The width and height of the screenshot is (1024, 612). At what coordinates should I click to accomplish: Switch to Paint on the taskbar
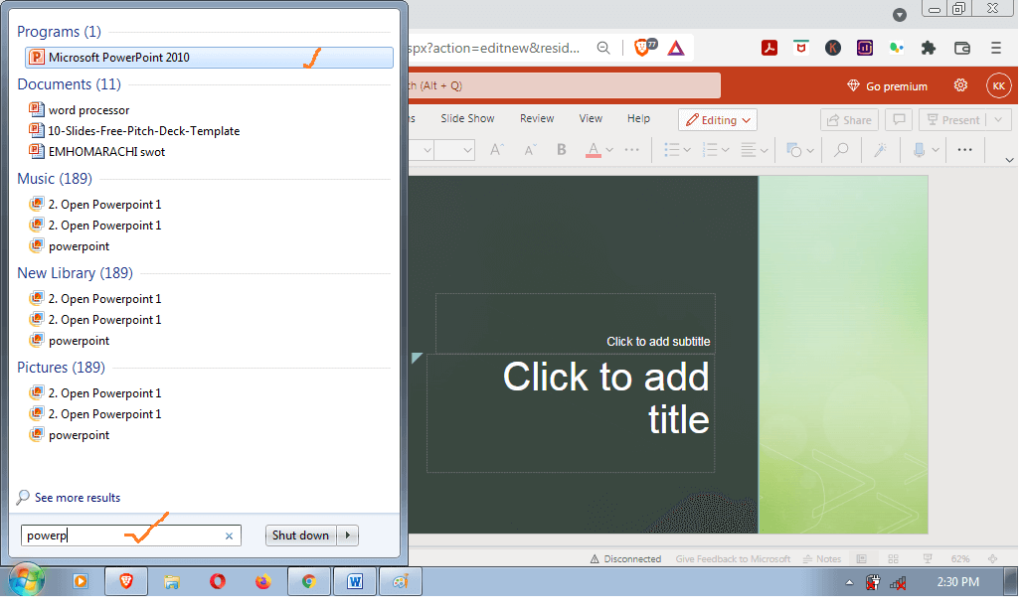tap(400, 582)
